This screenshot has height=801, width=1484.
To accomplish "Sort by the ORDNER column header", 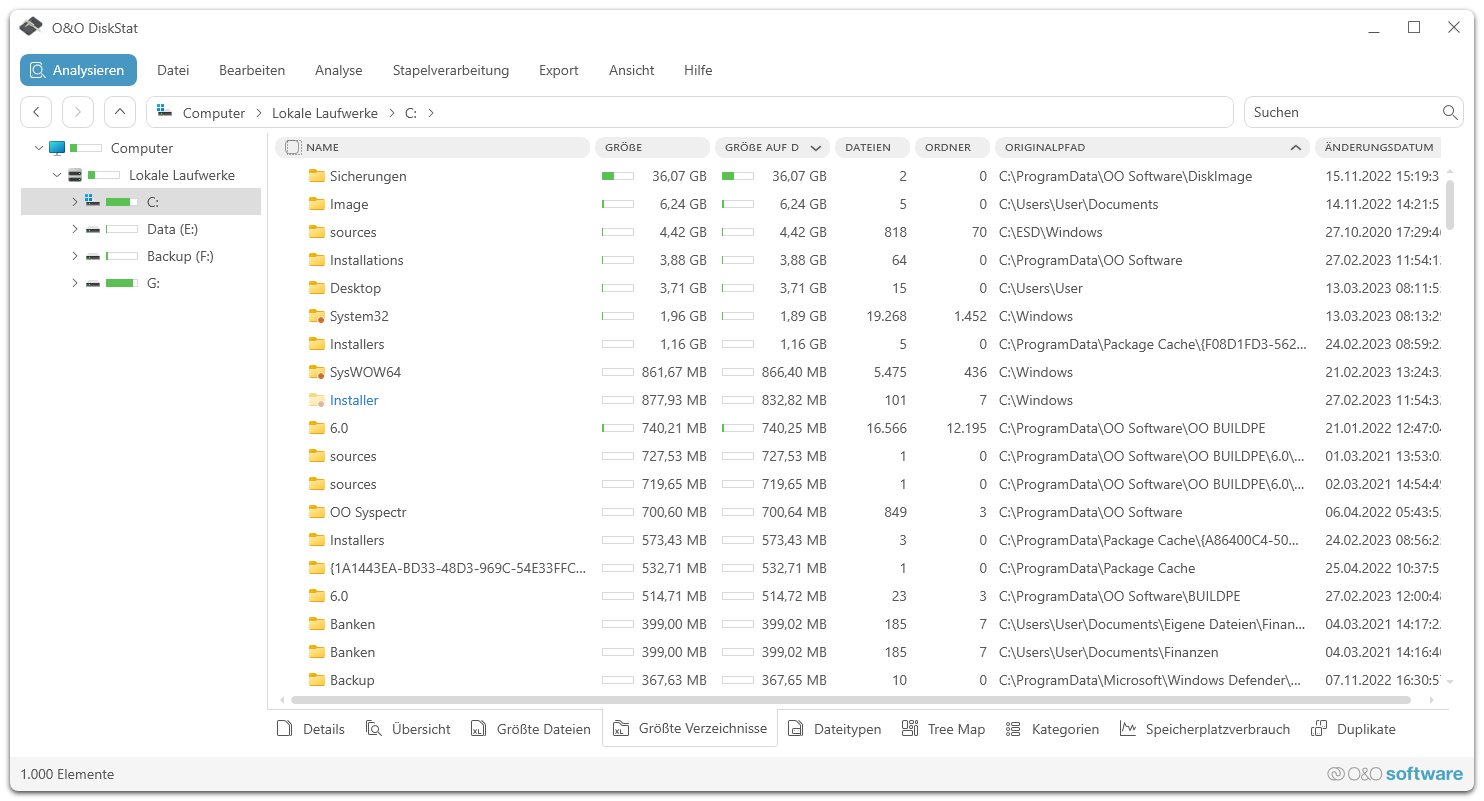I will point(952,147).
